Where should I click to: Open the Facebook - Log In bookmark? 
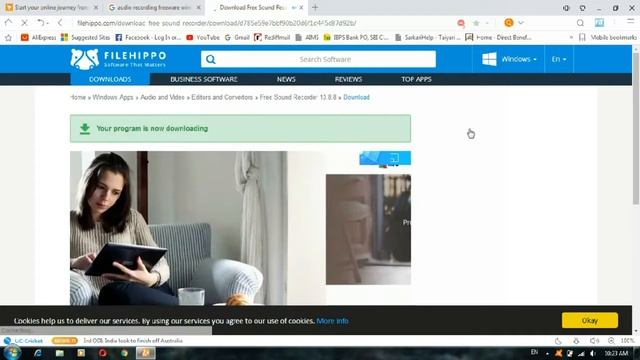pos(148,38)
